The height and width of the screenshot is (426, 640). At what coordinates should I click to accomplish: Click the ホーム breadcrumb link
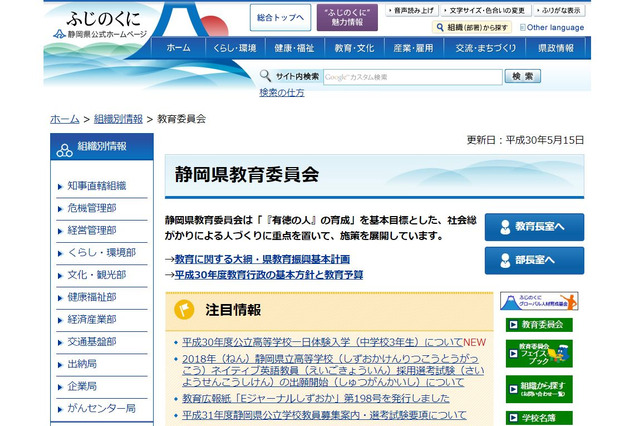point(64,119)
